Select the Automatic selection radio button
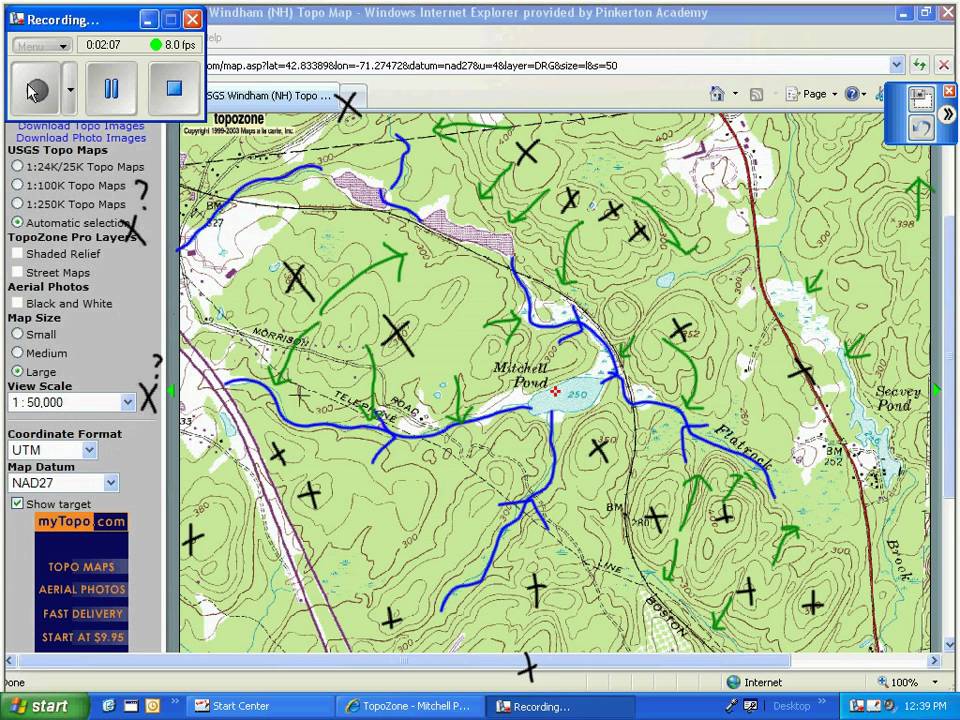 coord(17,222)
